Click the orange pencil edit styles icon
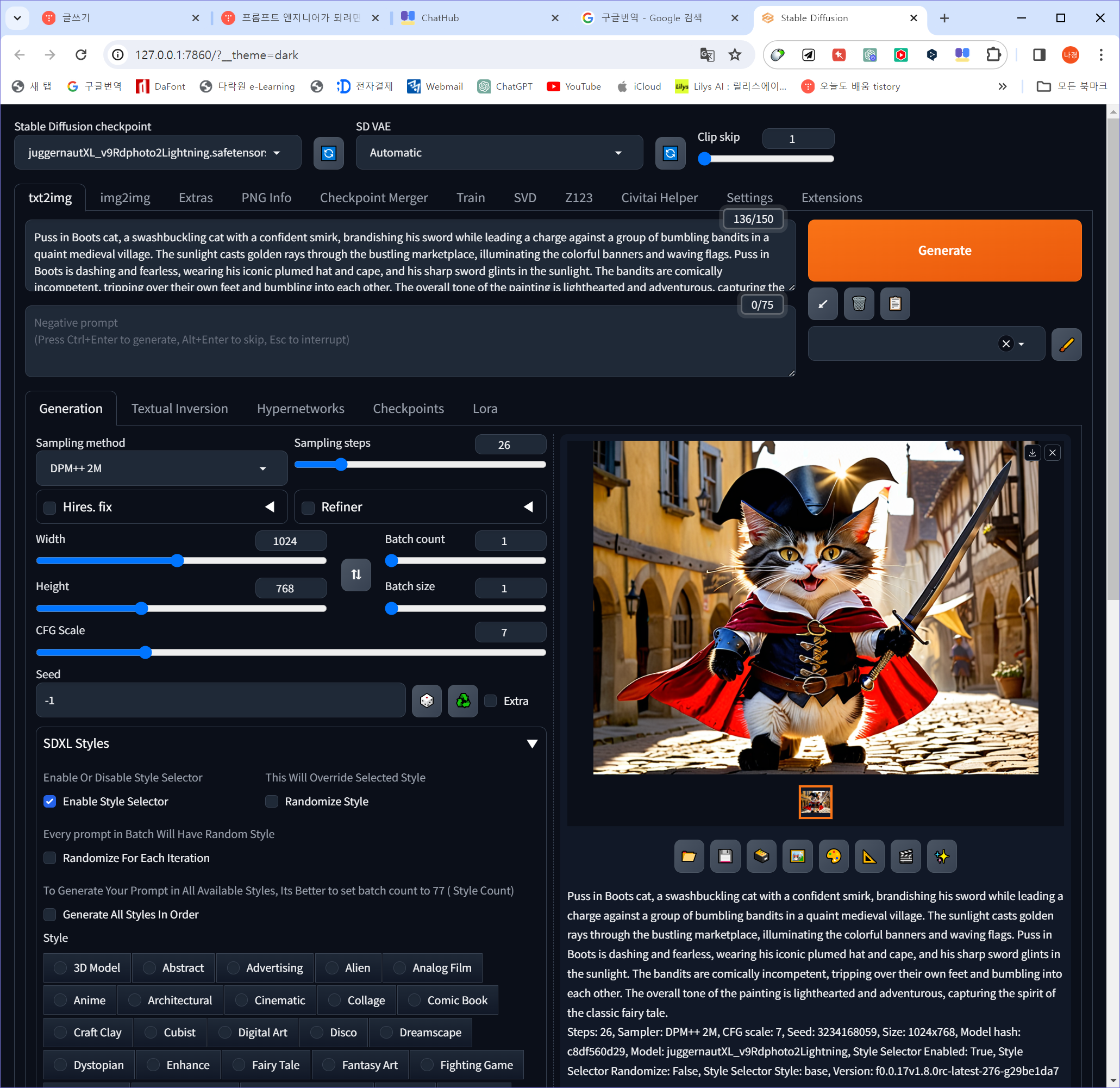This screenshot has height=1088, width=1120. (x=1066, y=344)
